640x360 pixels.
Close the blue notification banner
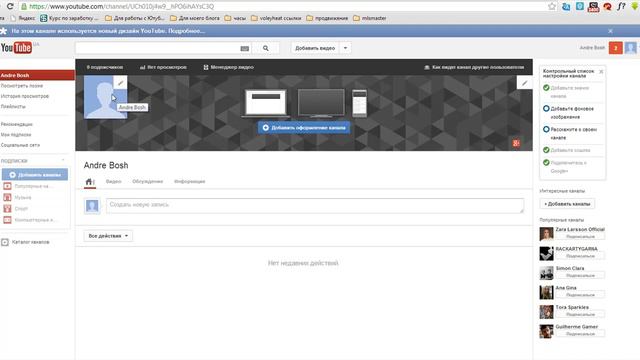[x=610, y=31]
